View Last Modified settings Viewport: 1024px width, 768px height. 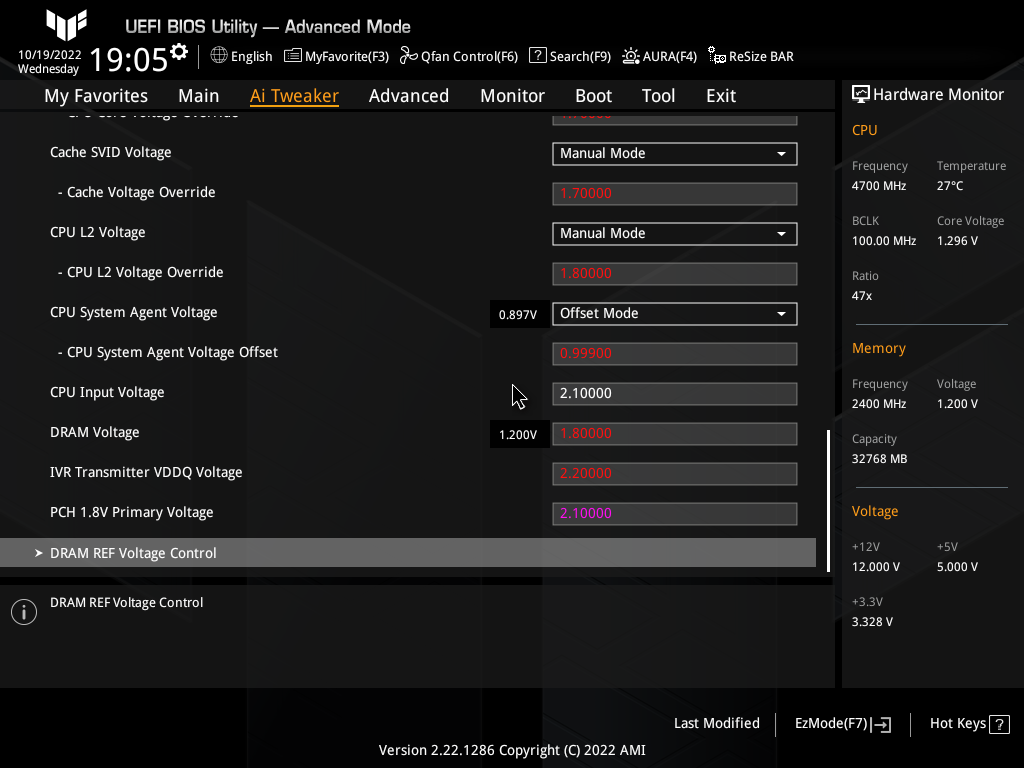[x=716, y=723]
